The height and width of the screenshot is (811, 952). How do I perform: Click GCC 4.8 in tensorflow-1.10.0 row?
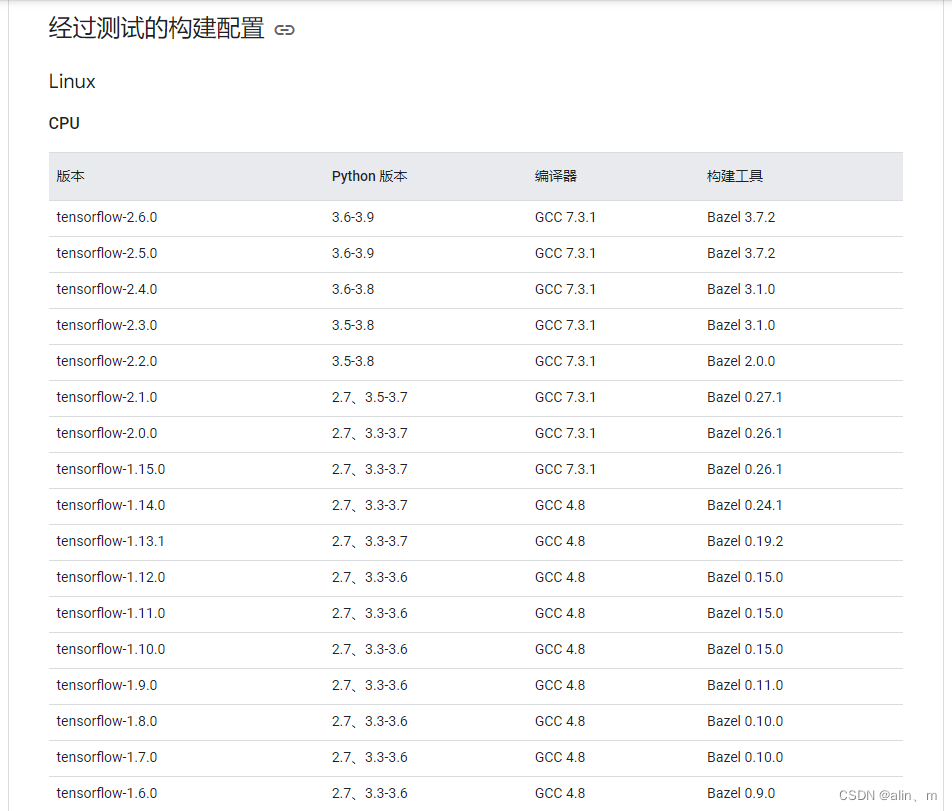pyautogui.click(x=560, y=649)
